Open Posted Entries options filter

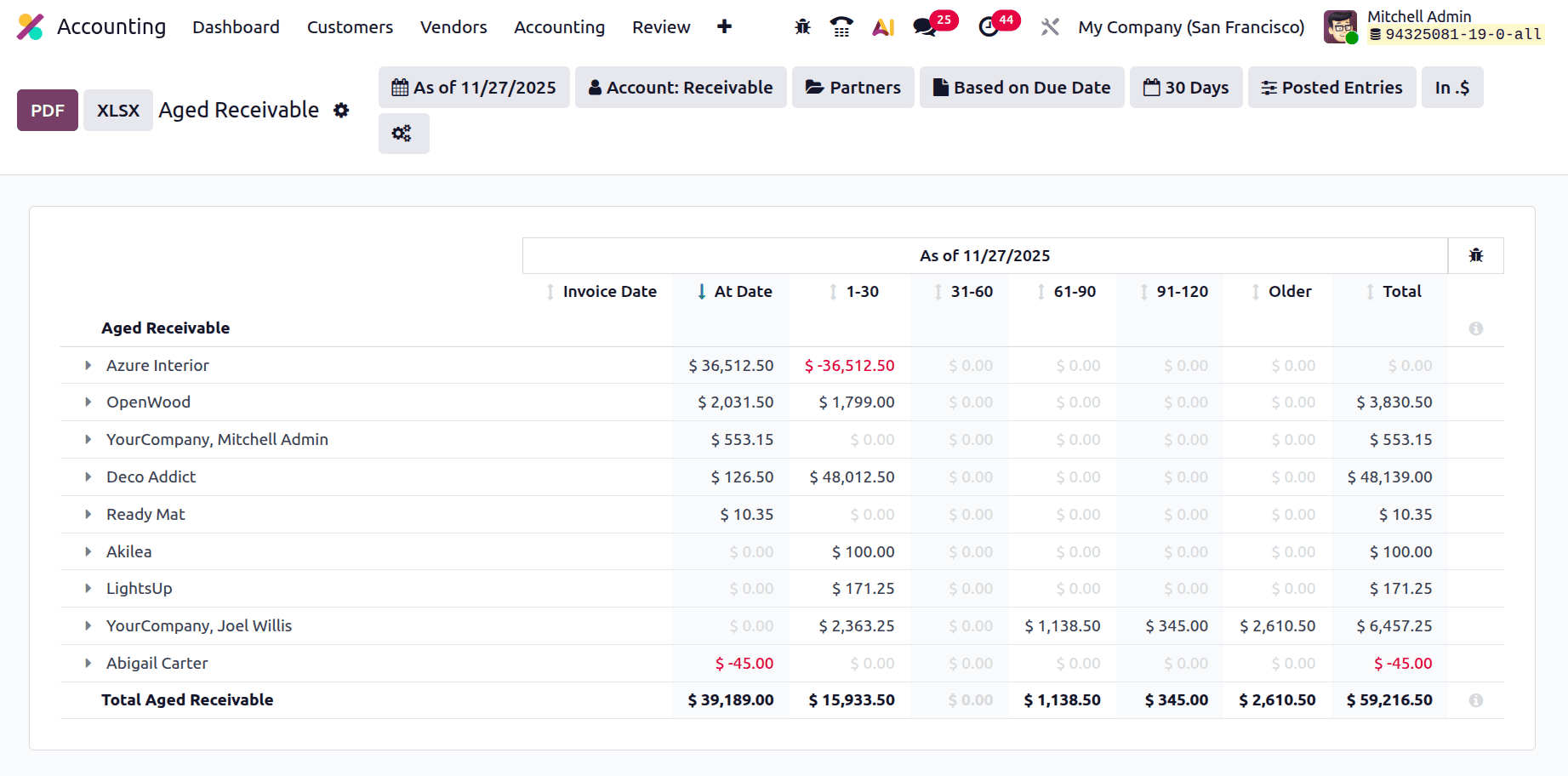coord(1332,88)
